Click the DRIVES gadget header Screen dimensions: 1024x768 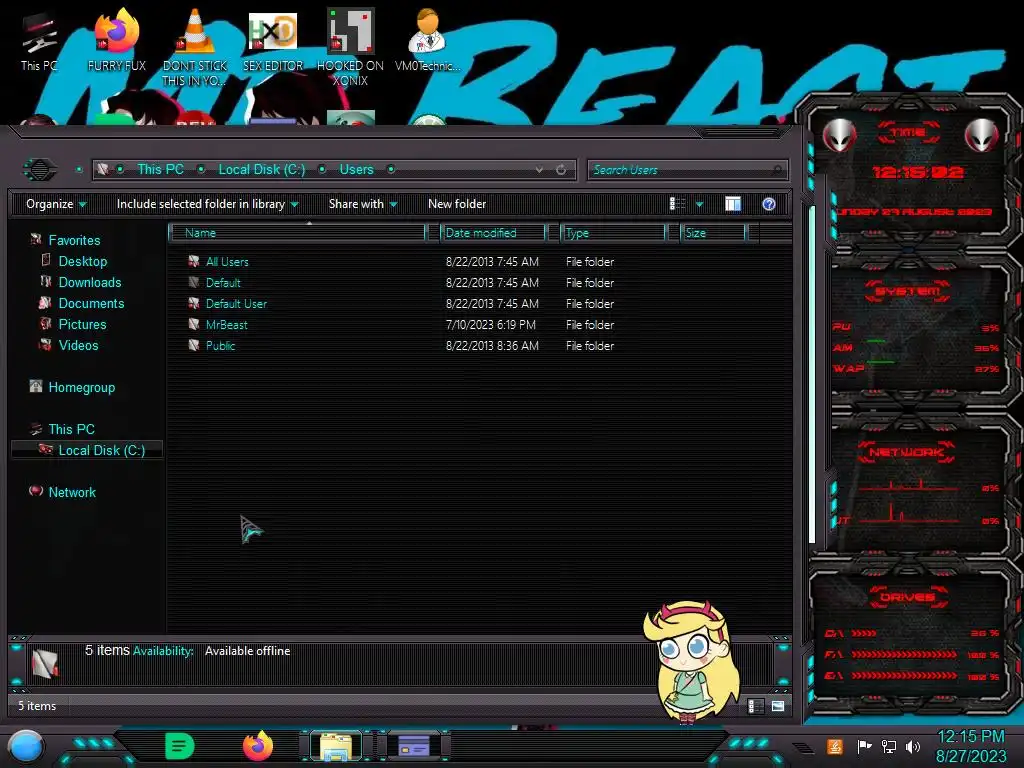pyautogui.click(x=908, y=596)
